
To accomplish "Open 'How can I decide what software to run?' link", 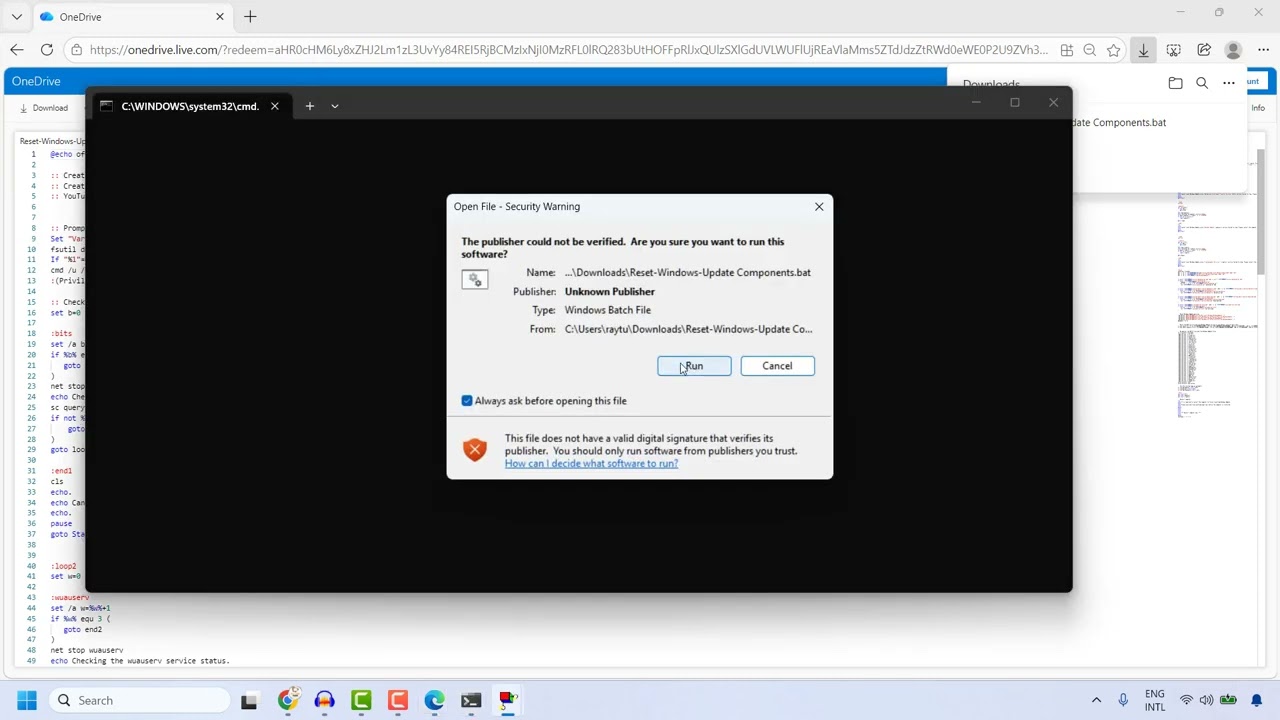I will (x=591, y=464).
